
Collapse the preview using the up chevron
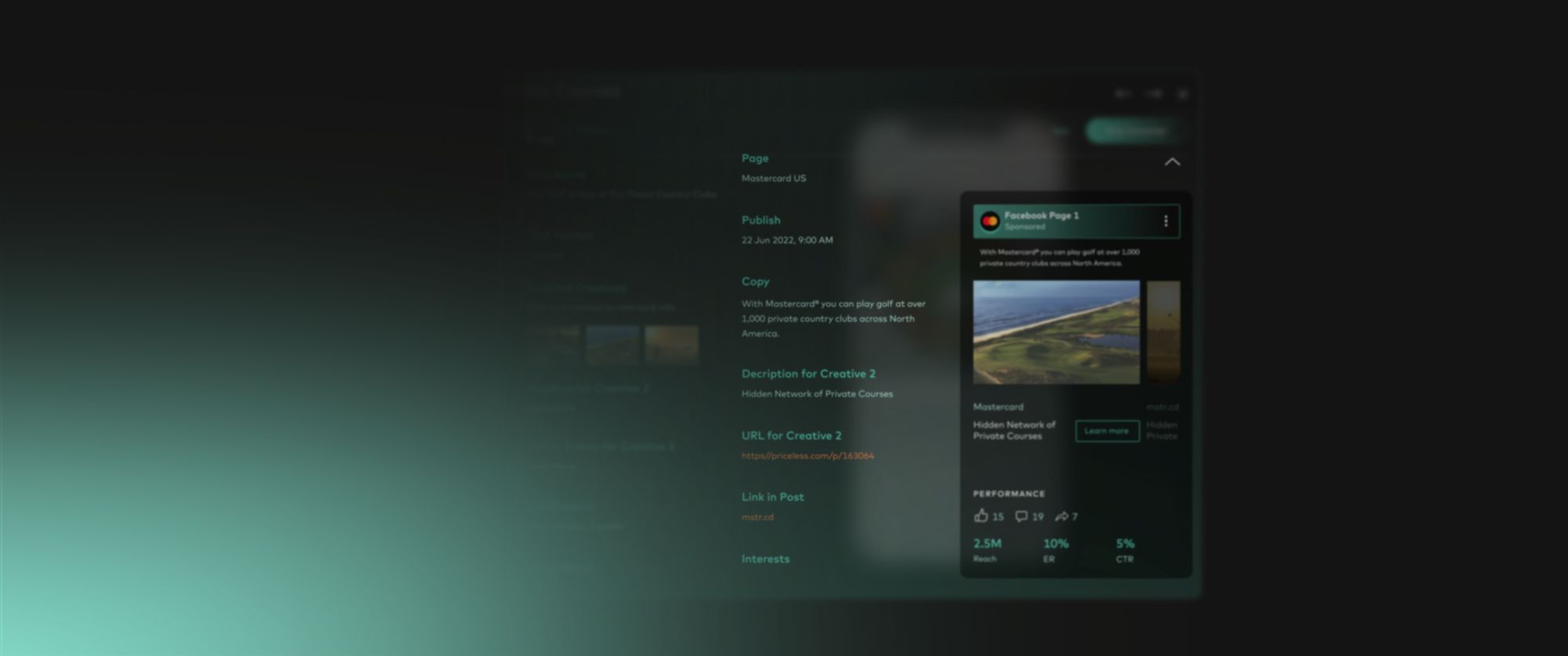tap(1172, 162)
